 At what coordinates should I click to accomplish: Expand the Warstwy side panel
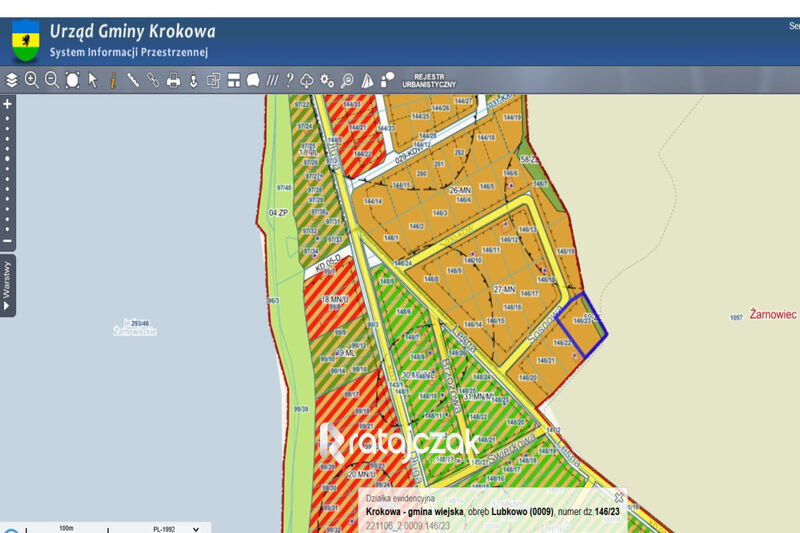tap(7, 286)
